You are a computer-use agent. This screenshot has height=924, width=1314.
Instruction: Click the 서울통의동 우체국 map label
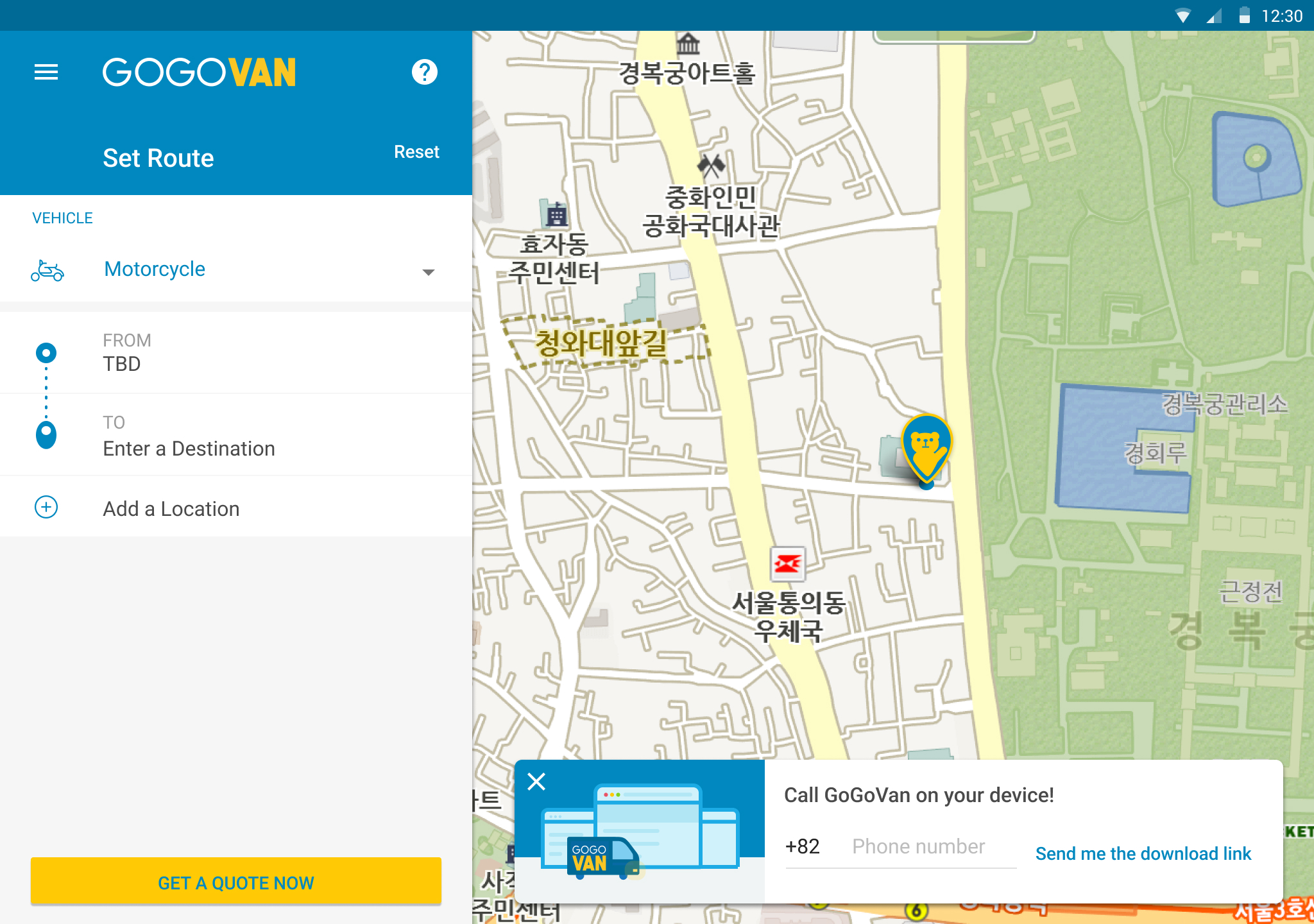[789, 616]
